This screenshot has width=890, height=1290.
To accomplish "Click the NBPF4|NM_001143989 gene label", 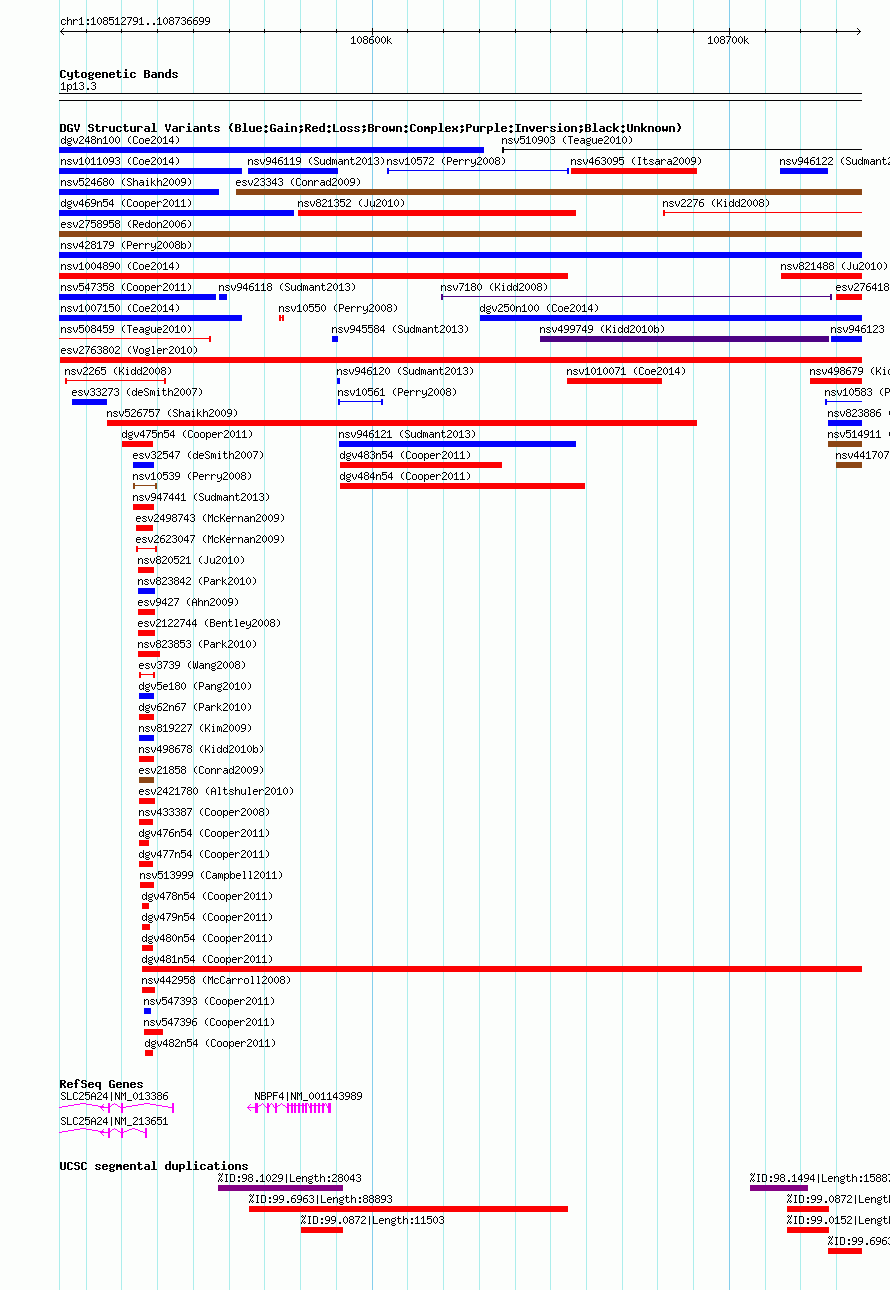I will [x=308, y=1096].
